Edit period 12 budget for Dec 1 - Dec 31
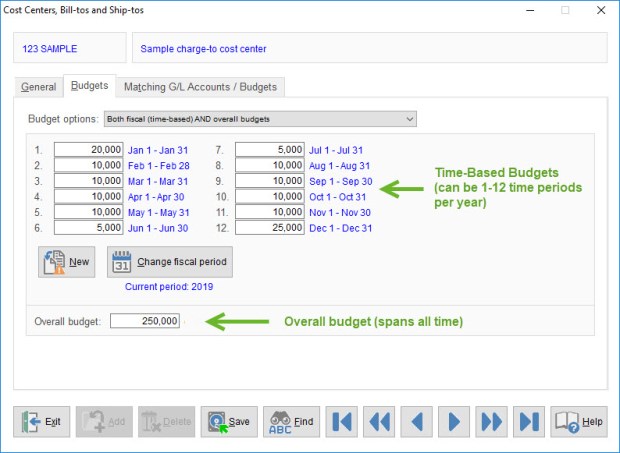The height and width of the screenshot is (453, 620). (270, 228)
